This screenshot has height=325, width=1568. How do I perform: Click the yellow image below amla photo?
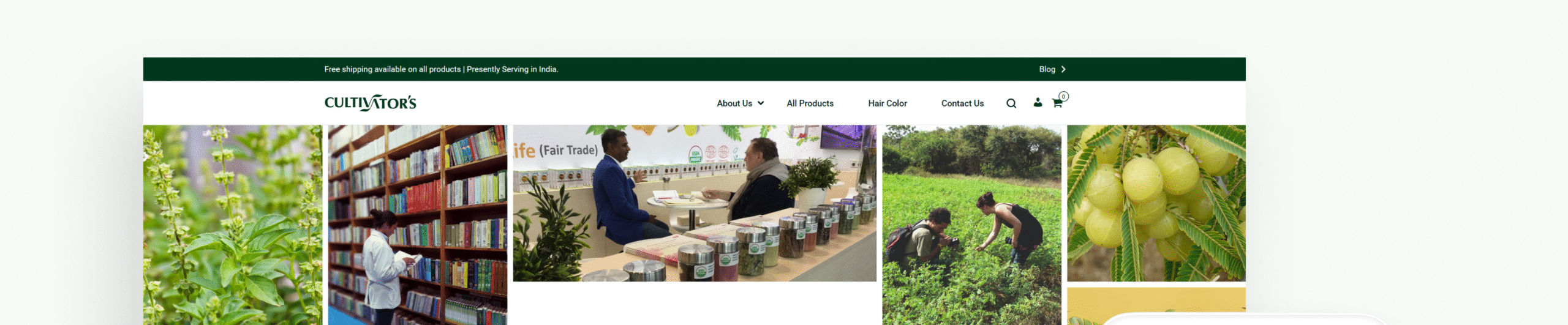(1156, 306)
